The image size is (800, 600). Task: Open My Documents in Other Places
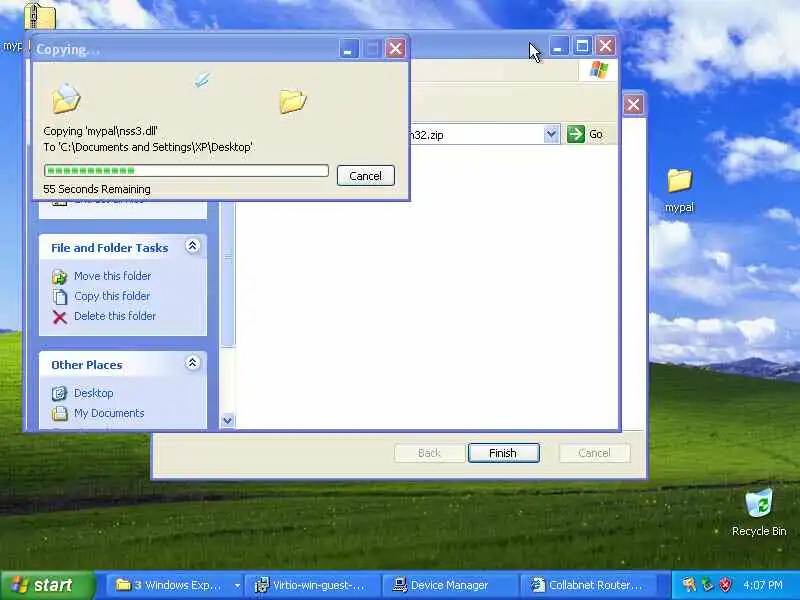[x=109, y=413]
